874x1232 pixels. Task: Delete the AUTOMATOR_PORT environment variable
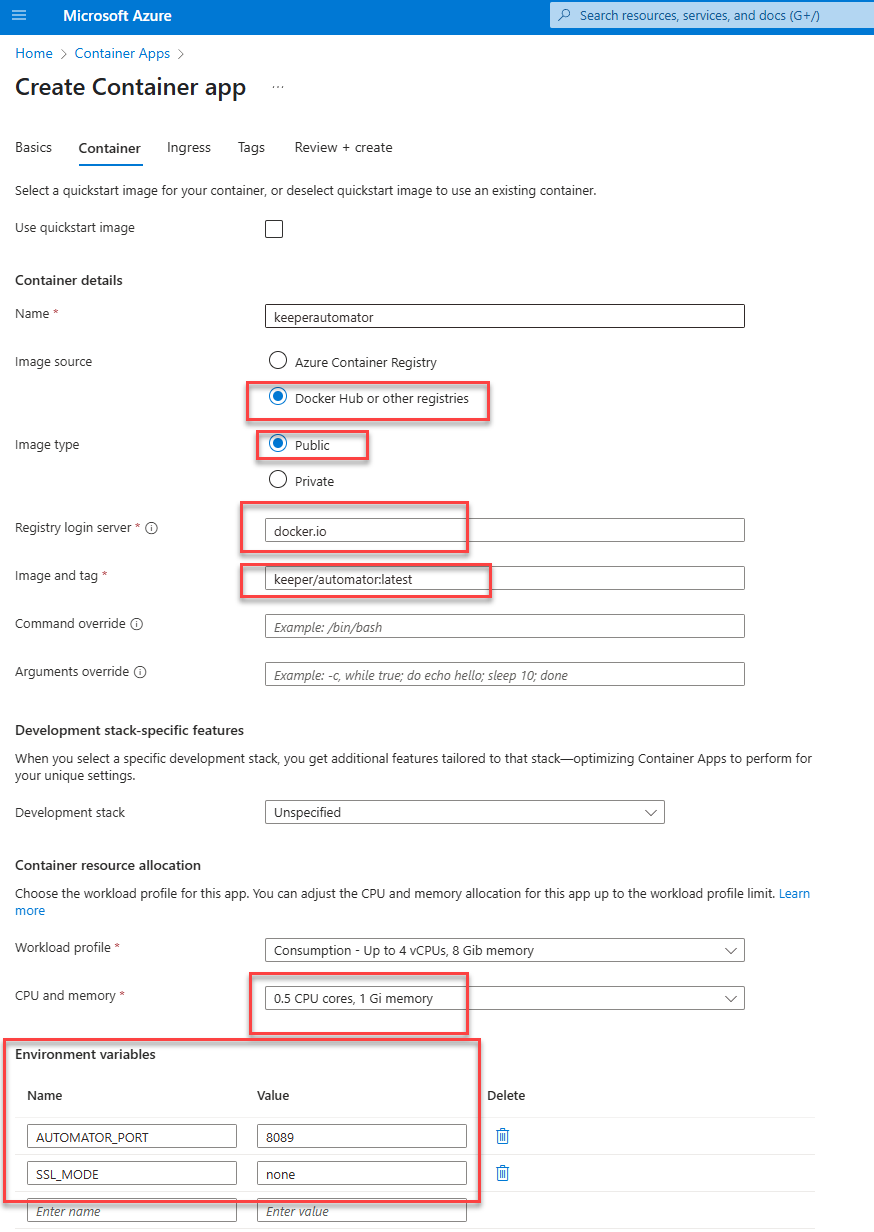(x=503, y=1136)
